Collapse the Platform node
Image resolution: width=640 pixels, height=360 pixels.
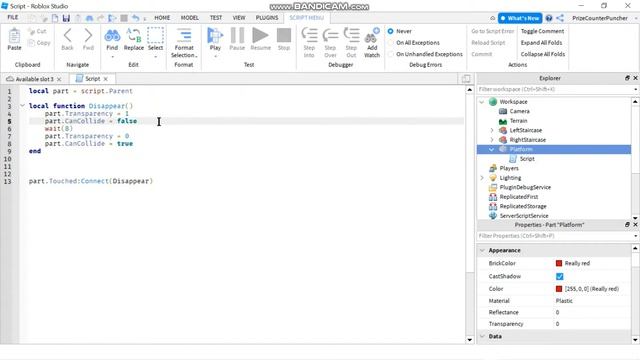pos(492,149)
